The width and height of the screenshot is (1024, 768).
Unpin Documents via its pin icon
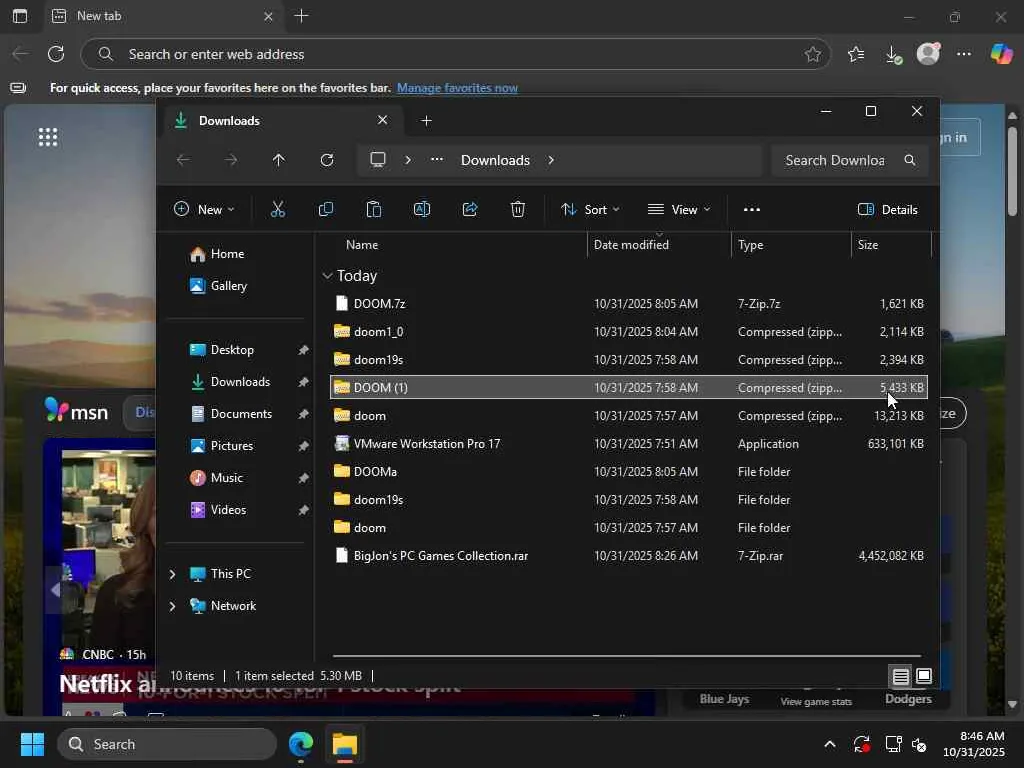tap(303, 414)
